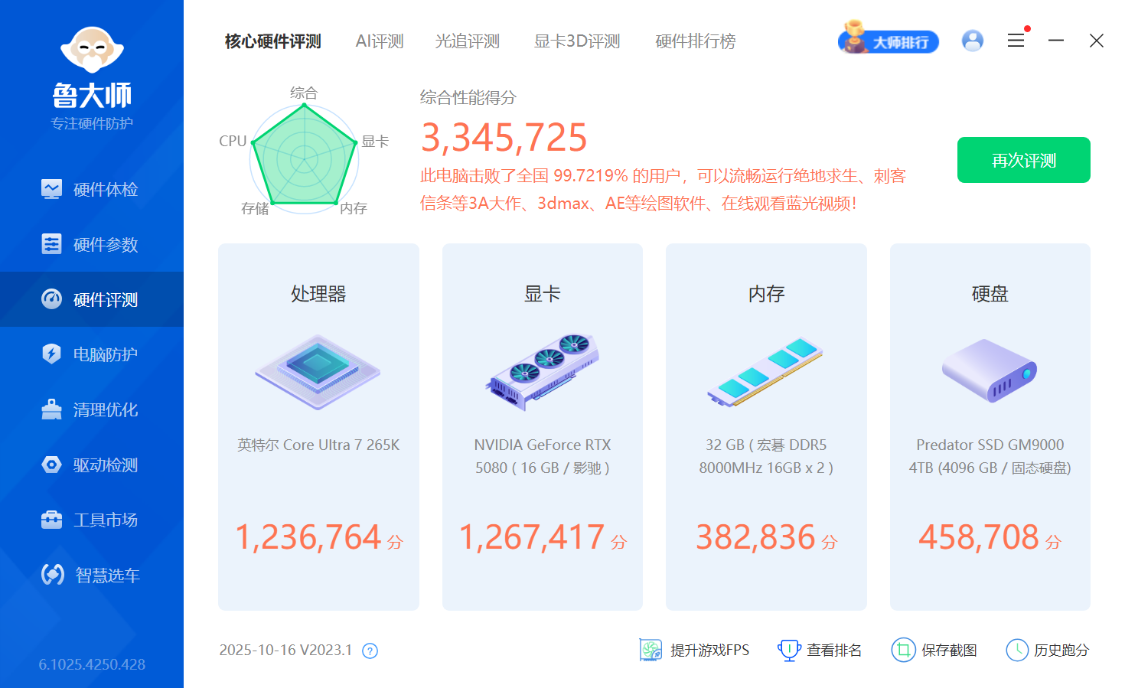Click 32 GB DDR5 memory description
Viewport: 1125px width, 688px height.
766,456
